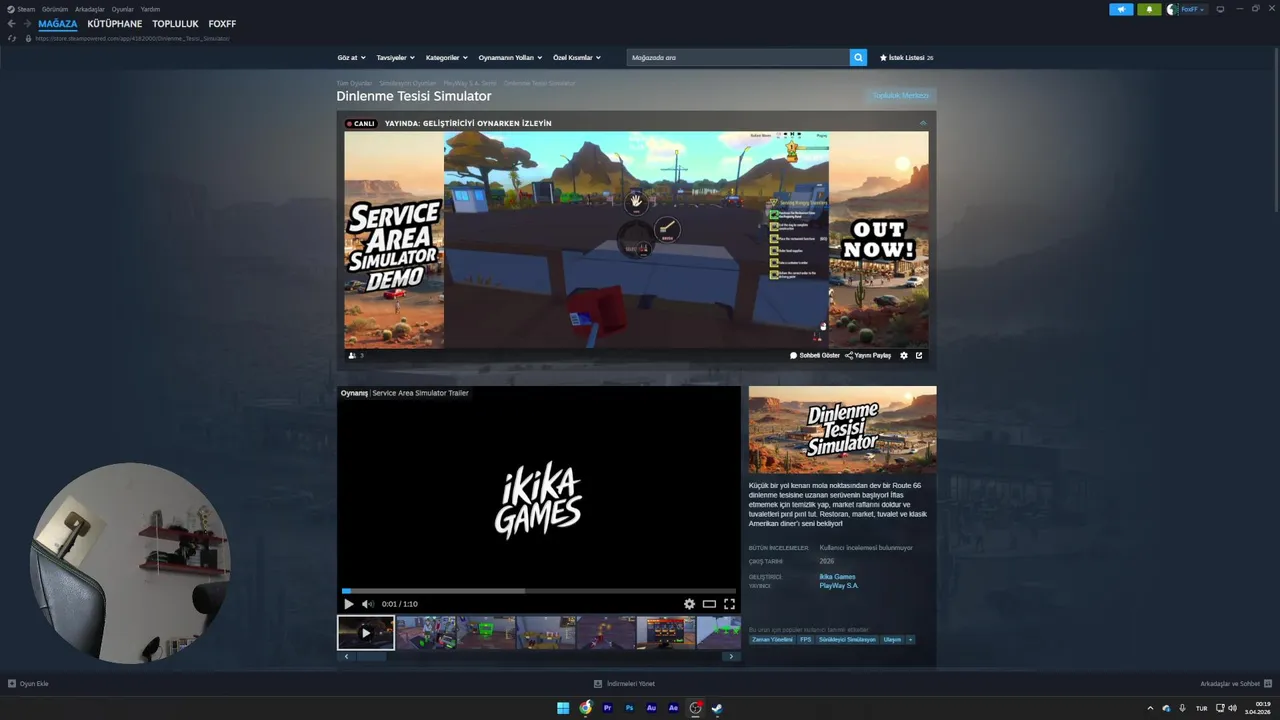Screen dimensions: 1280x720
Task: Open the FOXFF profile tab
Action: click(x=222, y=24)
